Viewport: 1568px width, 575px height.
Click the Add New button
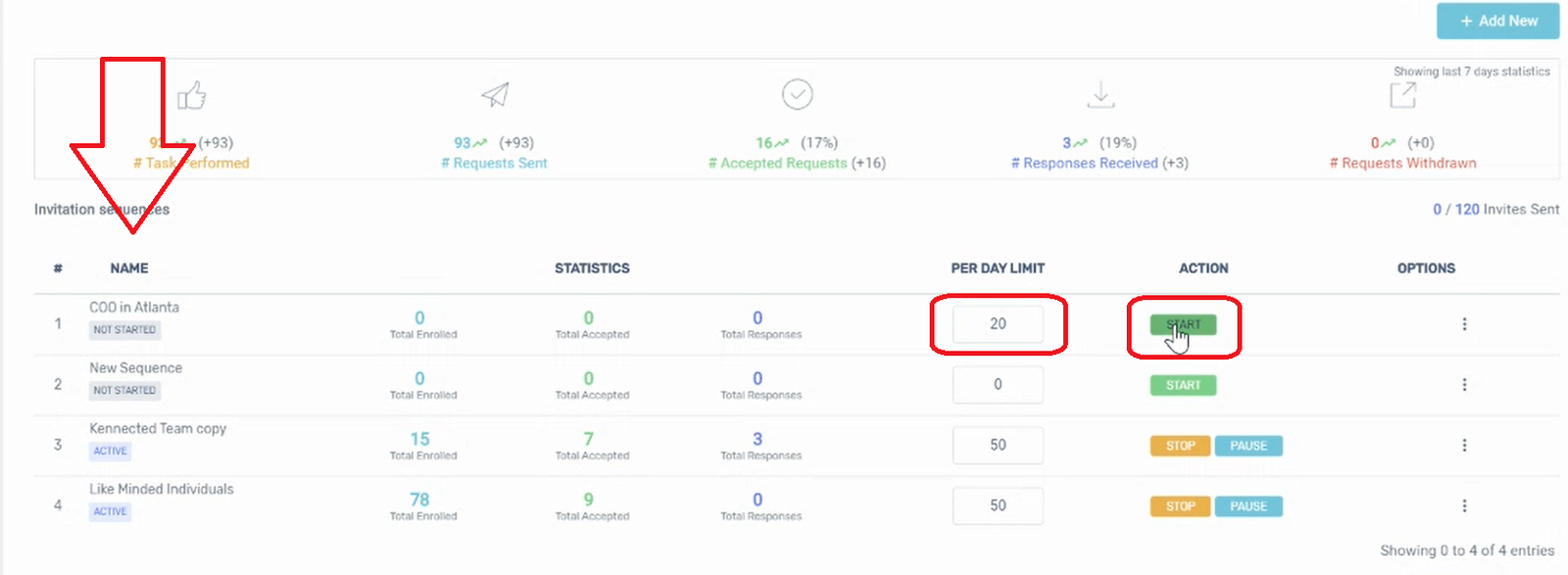[x=1497, y=21]
